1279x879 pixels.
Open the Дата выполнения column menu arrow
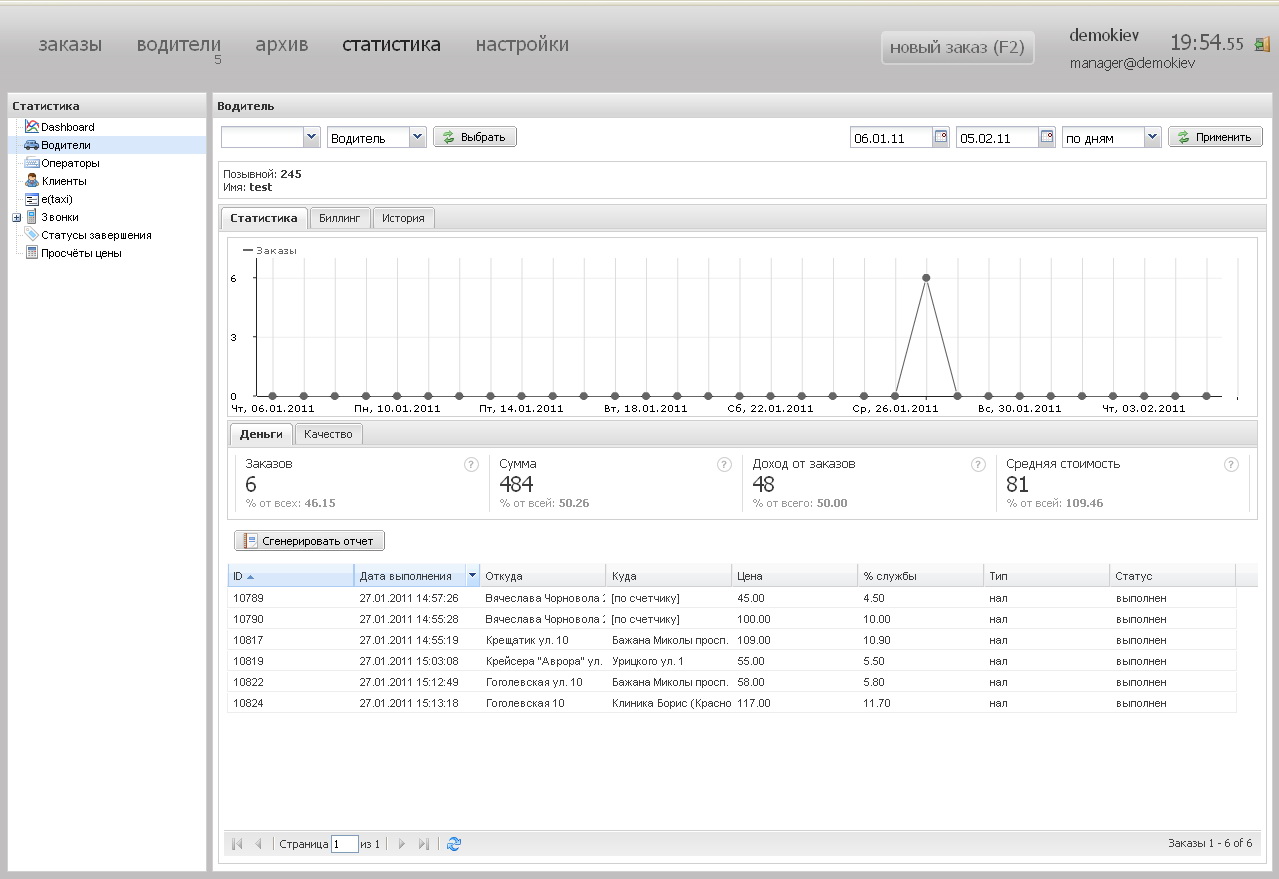[x=472, y=576]
